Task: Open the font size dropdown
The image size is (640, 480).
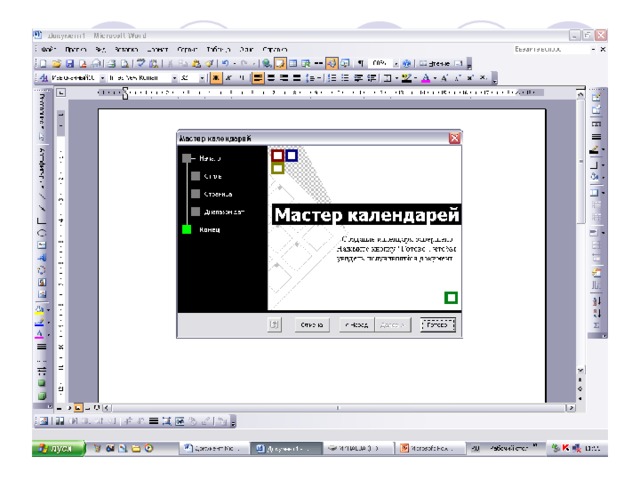Action: [x=200, y=76]
